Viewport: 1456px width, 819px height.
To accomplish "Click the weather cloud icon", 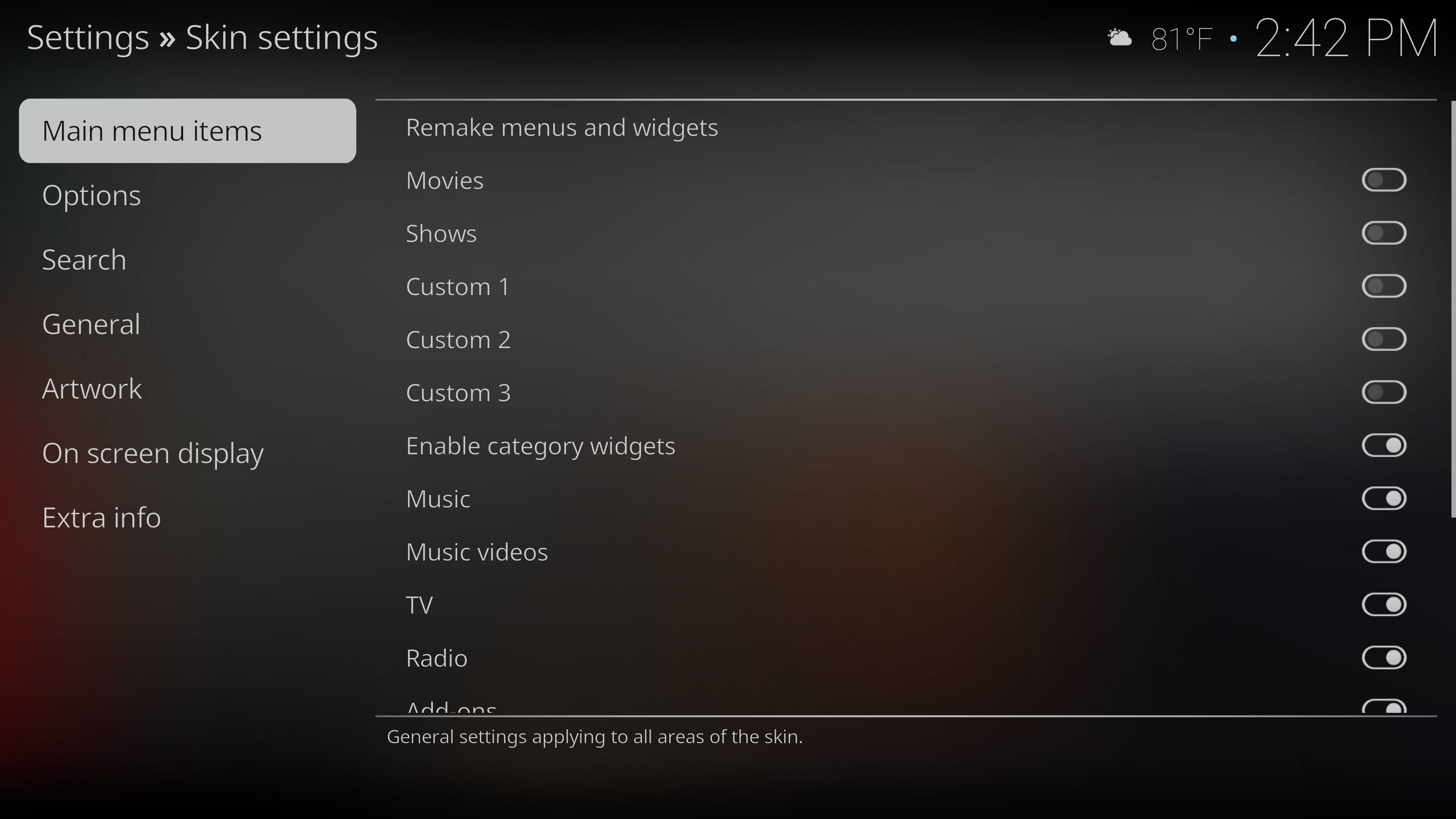I will tap(1120, 38).
